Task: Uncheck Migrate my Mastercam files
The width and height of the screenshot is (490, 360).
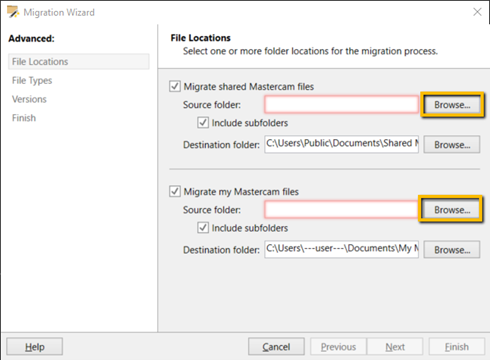Action: pos(175,191)
